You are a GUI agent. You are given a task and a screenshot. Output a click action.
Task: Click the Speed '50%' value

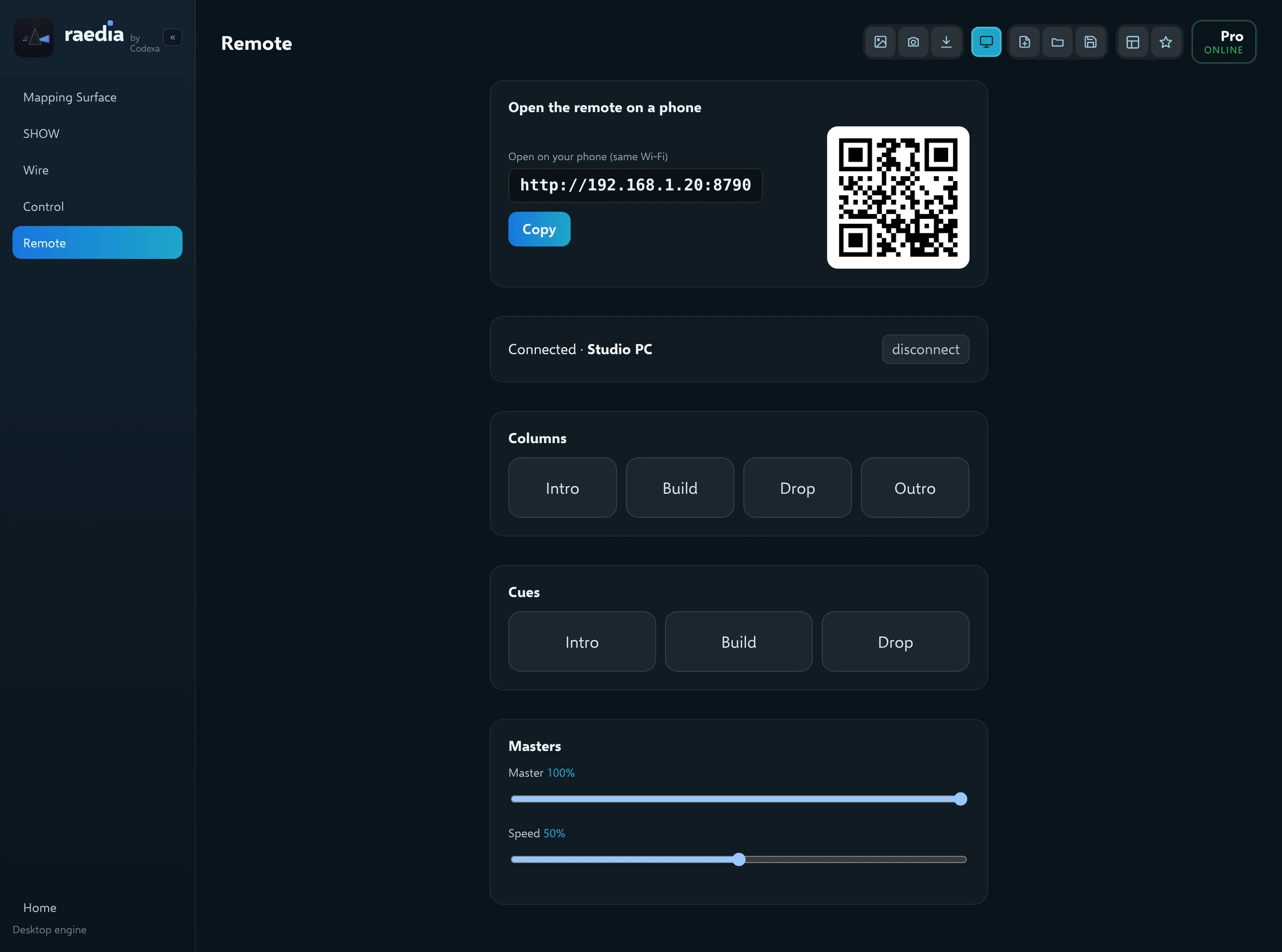tap(554, 833)
